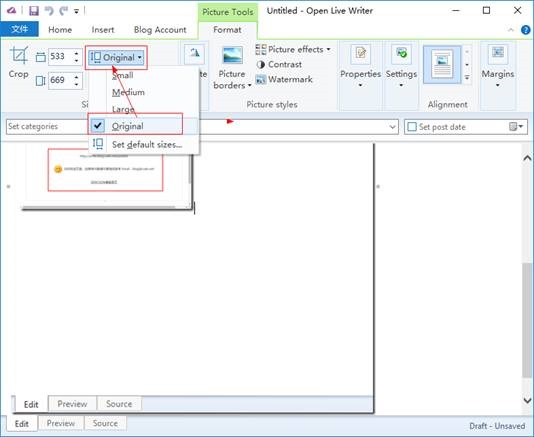Decrease the height value with down arrow
This screenshot has height=437, width=534.
click(x=77, y=85)
